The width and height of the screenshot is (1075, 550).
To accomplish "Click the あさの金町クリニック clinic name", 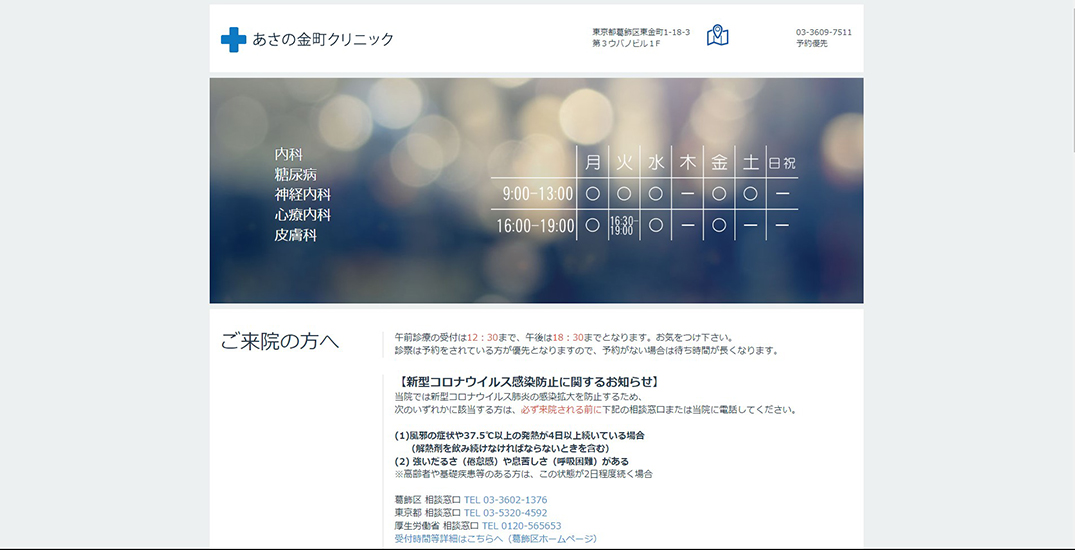I will pos(323,40).
